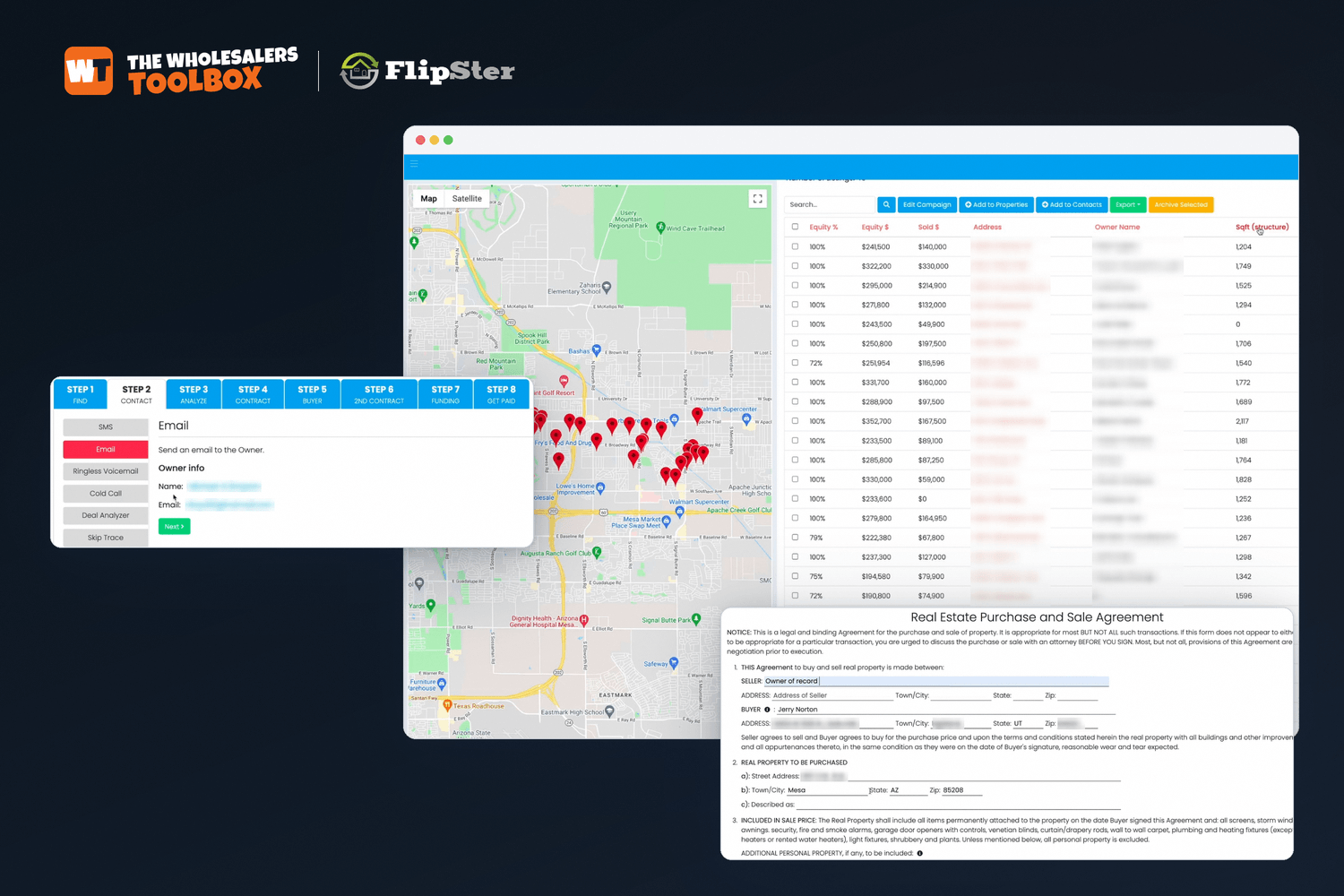Click the Bashas' shopping cart map marker
This screenshot has height=896, width=1344.
click(x=596, y=350)
